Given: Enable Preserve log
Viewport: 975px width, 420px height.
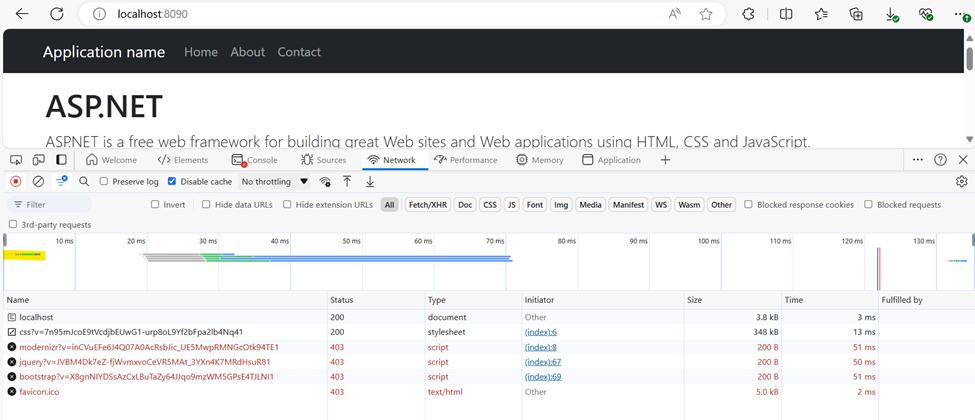Looking at the screenshot, I should pos(104,182).
